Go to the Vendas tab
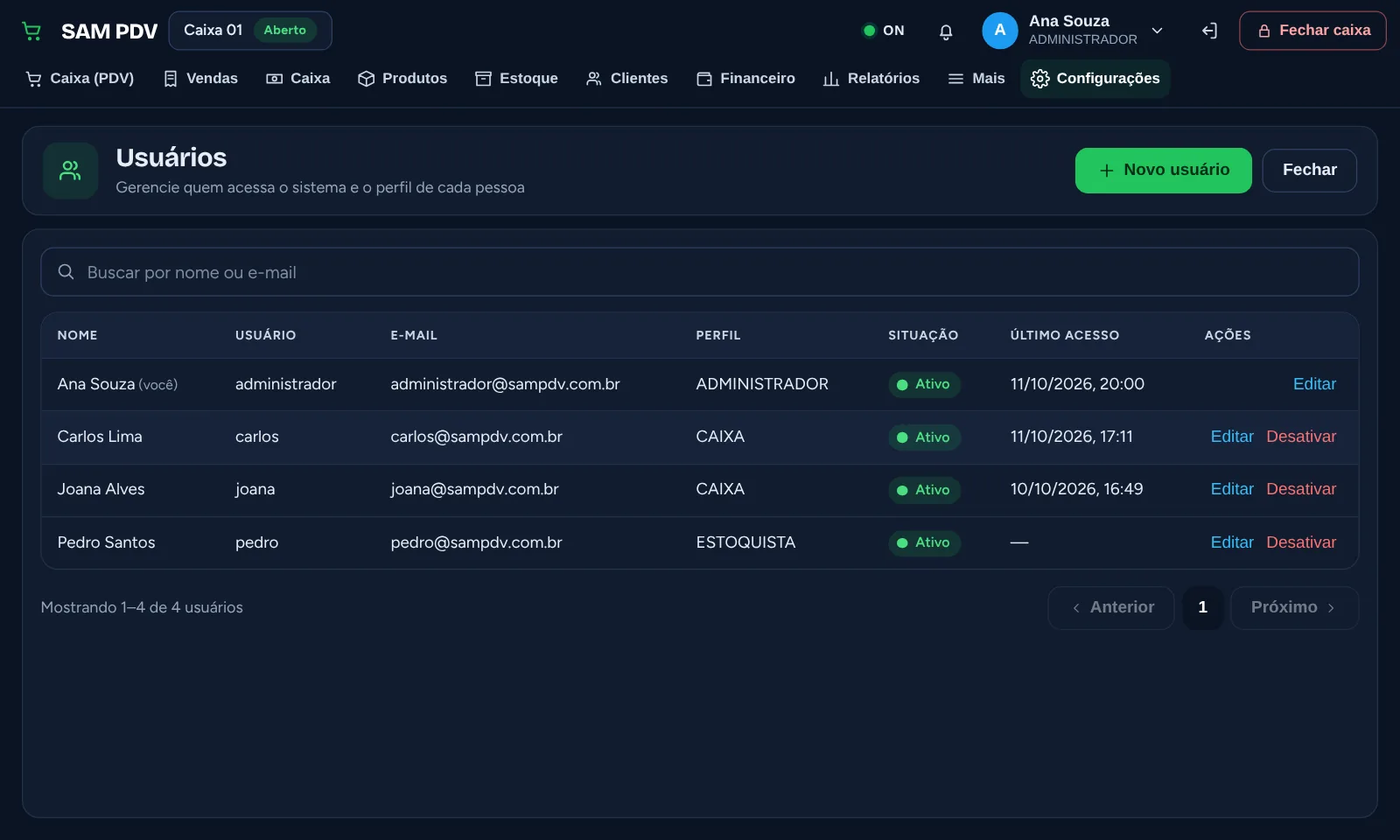1400x840 pixels. click(200, 79)
